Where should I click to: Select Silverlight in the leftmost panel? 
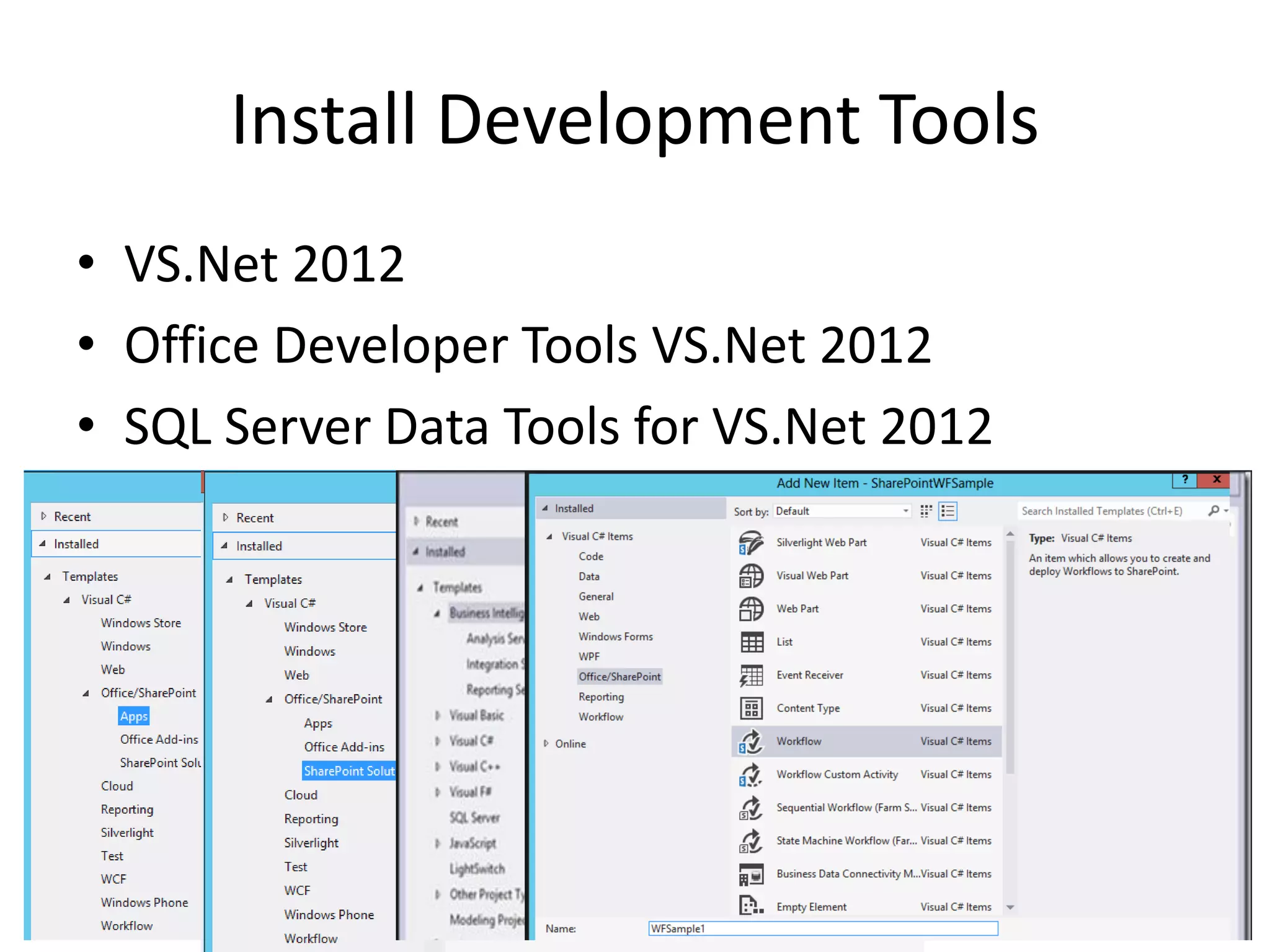tap(127, 833)
